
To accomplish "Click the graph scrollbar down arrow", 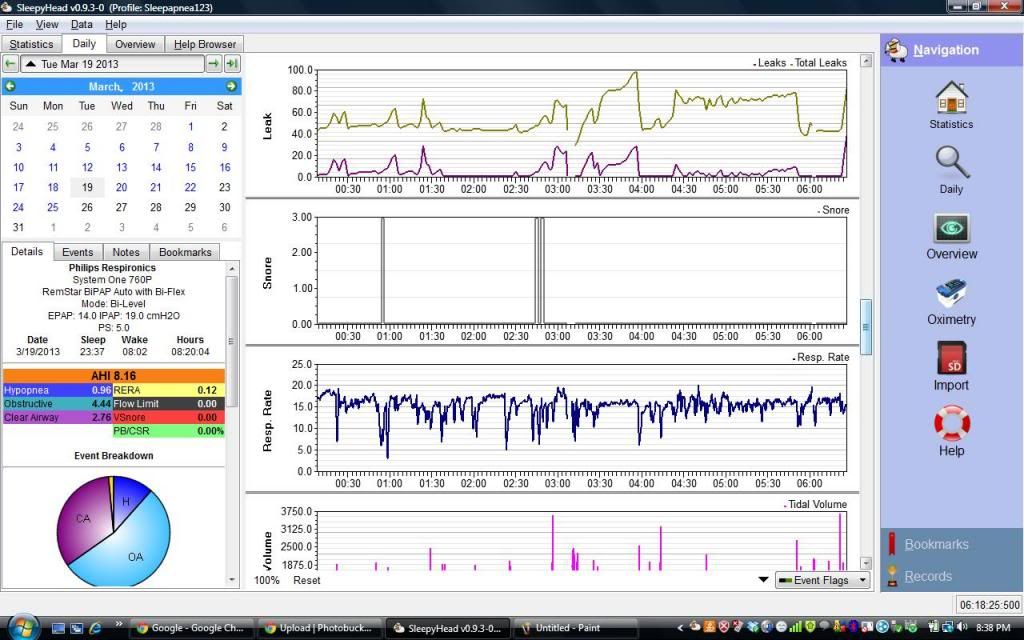I will (866, 563).
